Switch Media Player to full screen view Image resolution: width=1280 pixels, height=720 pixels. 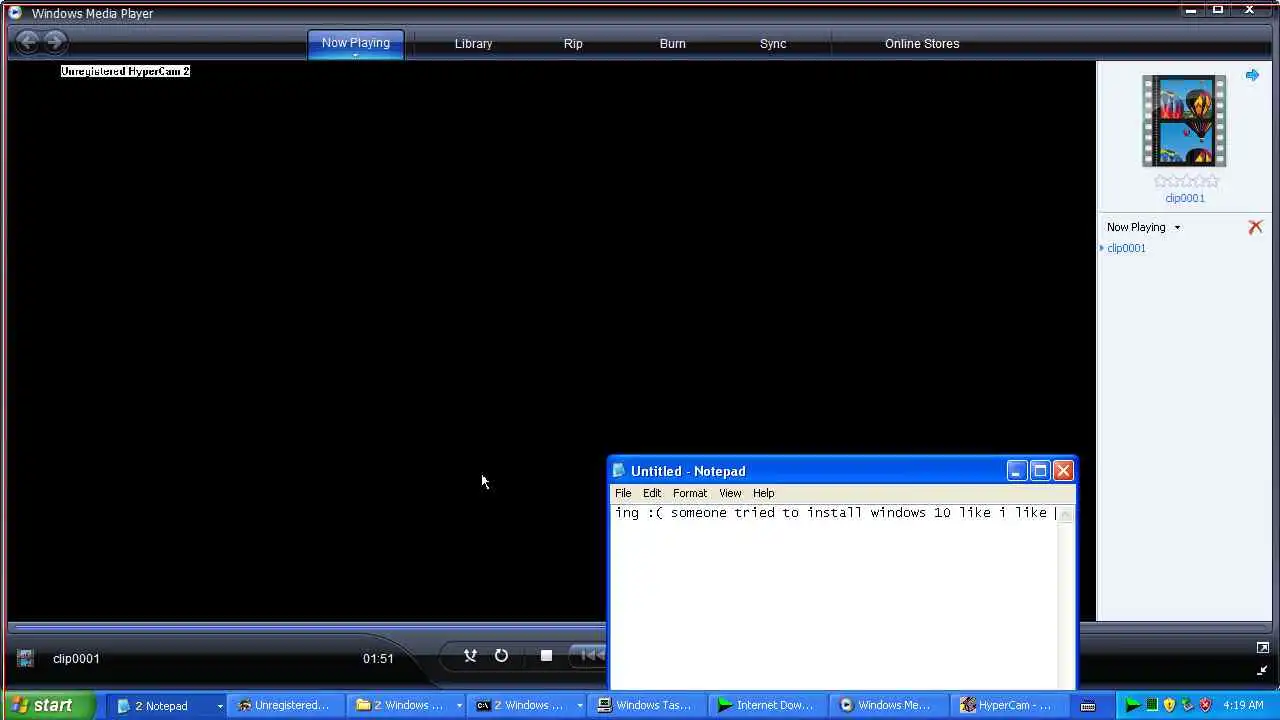point(1262,648)
